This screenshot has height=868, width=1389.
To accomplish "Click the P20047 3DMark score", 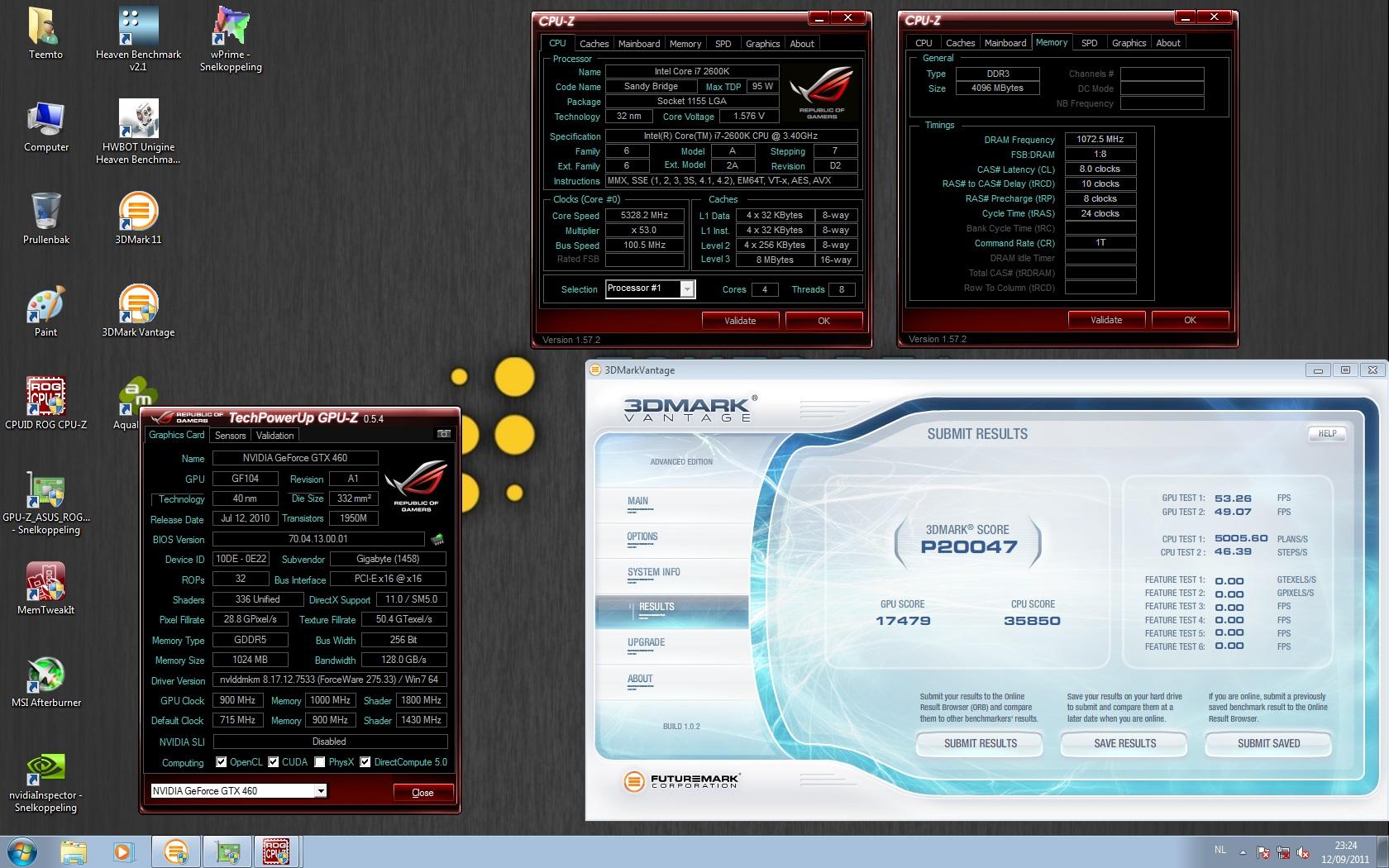I will 969,546.
